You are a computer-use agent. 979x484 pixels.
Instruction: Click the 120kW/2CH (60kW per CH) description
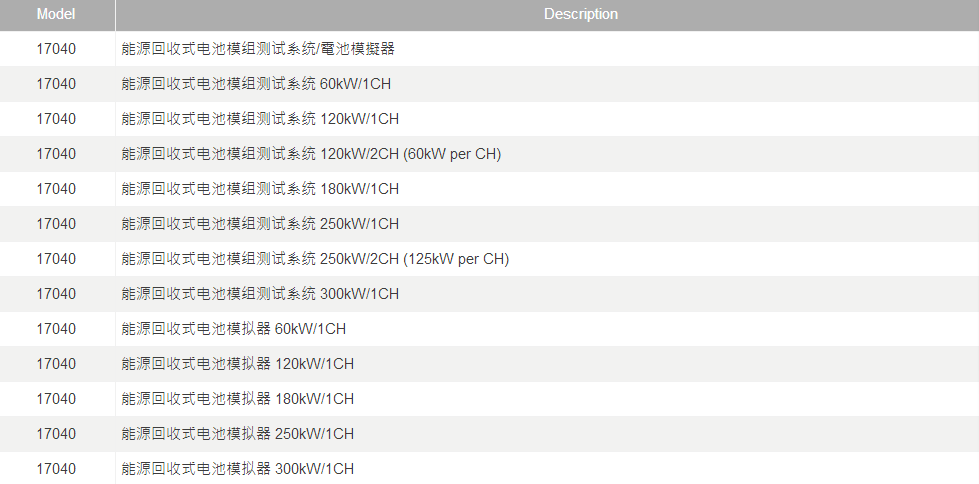coord(311,153)
